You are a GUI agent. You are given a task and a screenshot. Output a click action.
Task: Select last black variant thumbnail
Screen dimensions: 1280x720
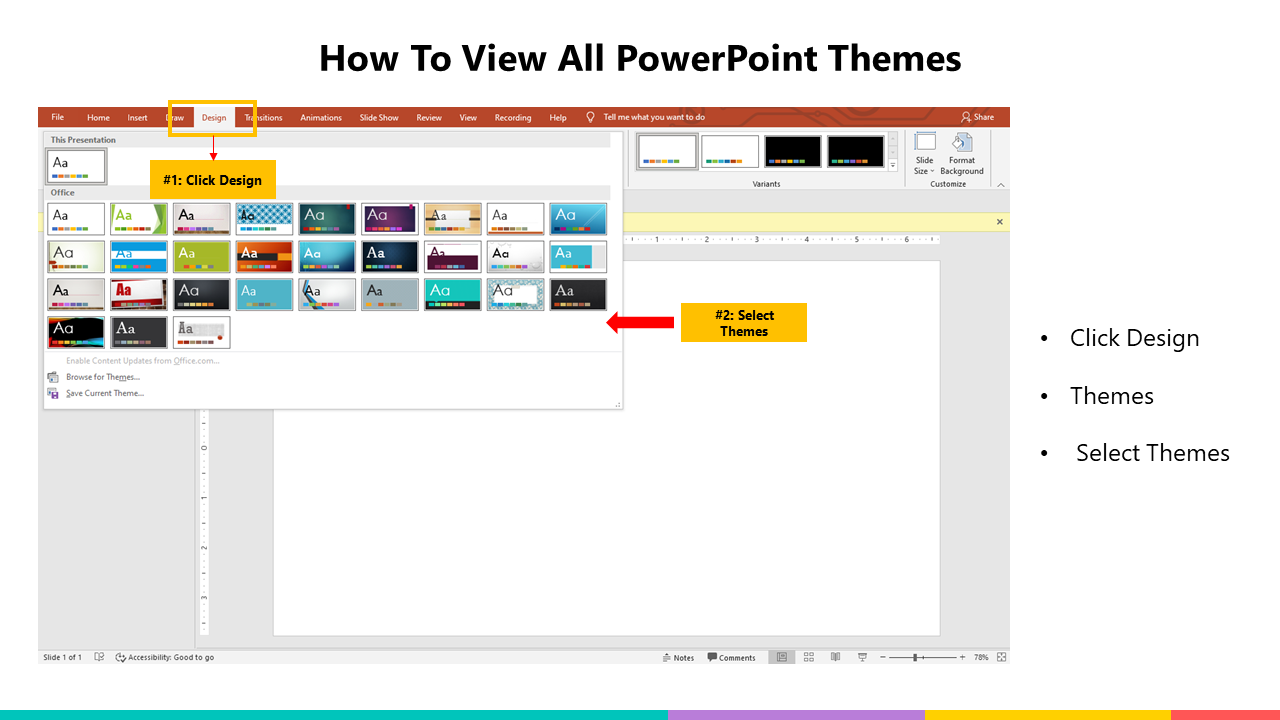856,151
